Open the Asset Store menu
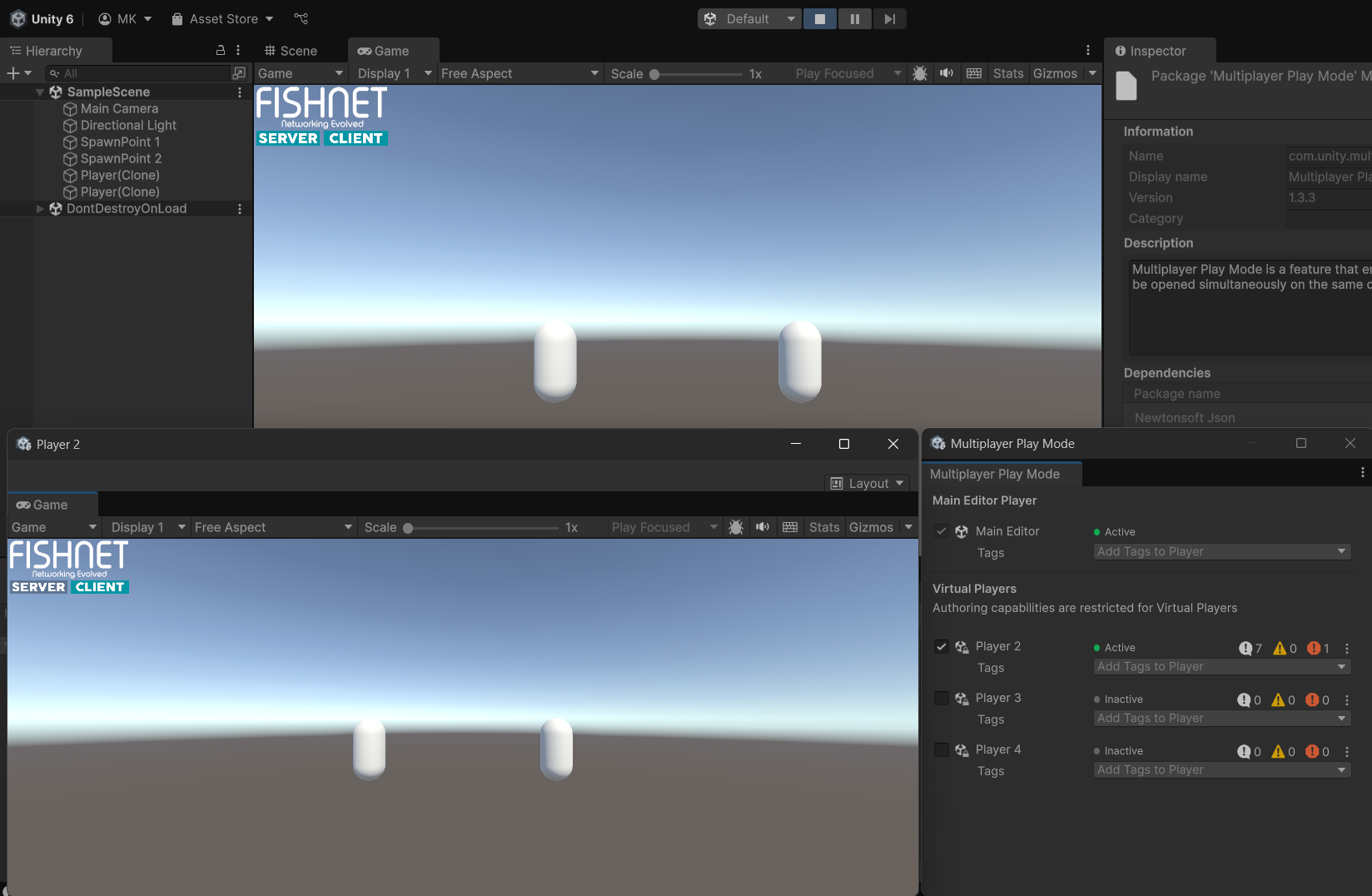1372x896 pixels. click(x=222, y=19)
